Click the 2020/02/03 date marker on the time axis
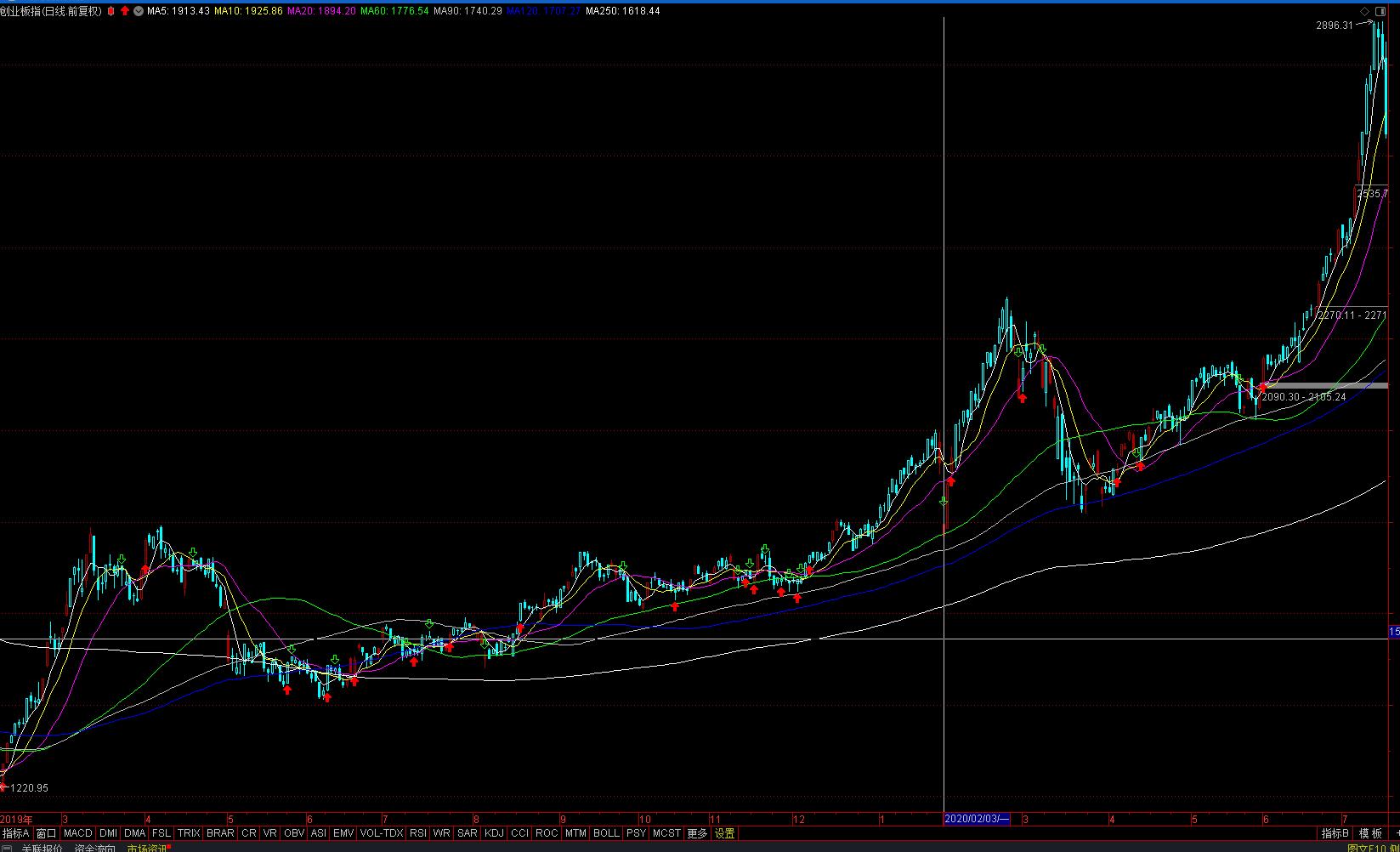The image size is (1400, 852). 977,819
